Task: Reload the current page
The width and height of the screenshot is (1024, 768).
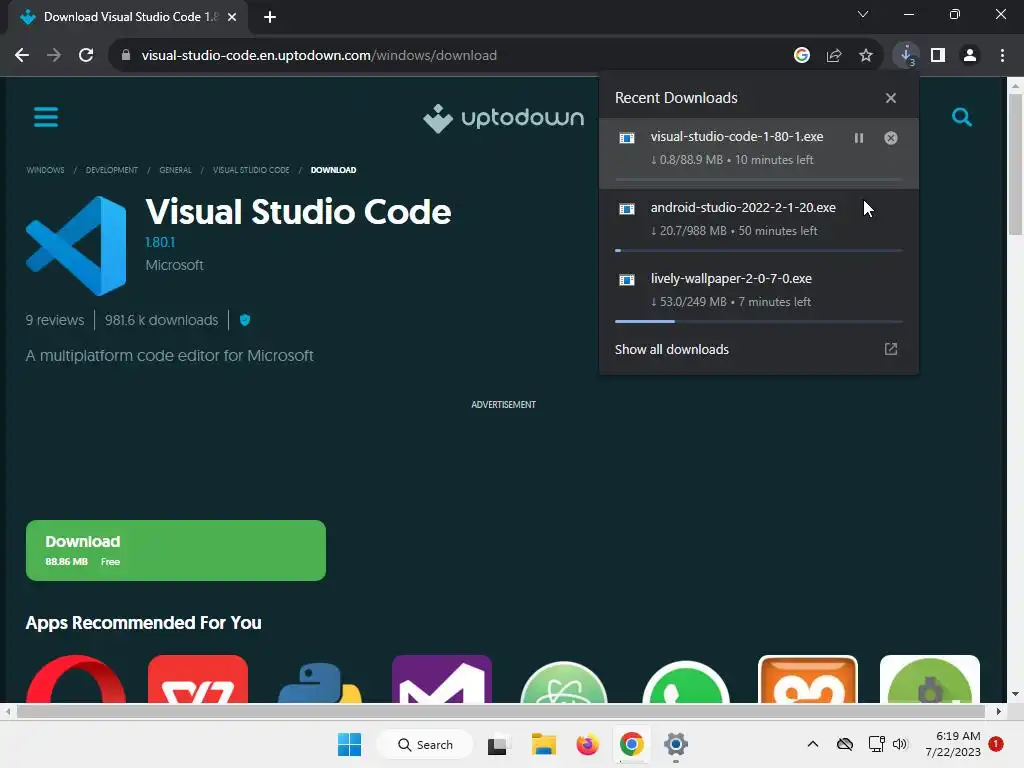Action: [86, 56]
